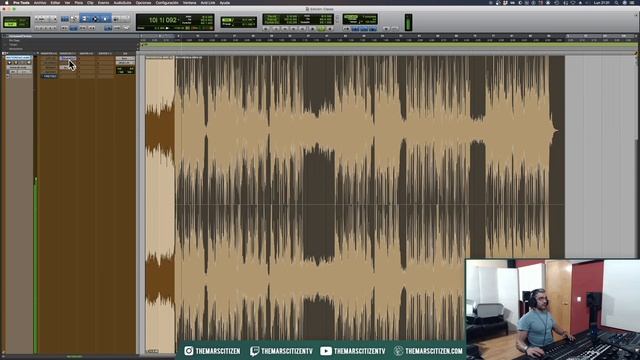Click the clock in macOS menu bar
The height and width of the screenshot is (360, 640).
click(x=601, y=2)
